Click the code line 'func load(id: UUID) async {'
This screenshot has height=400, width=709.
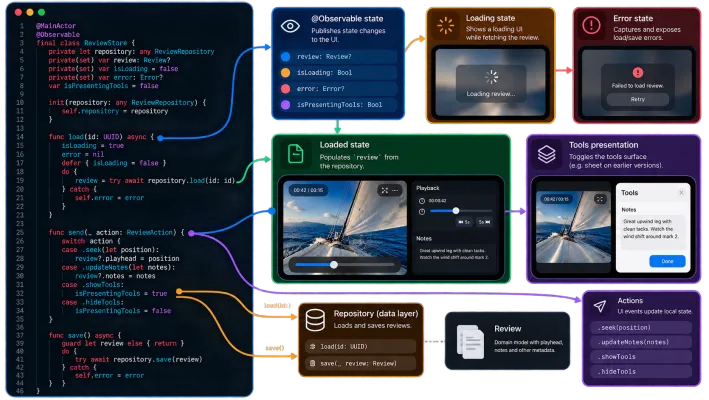click(101, 136)
